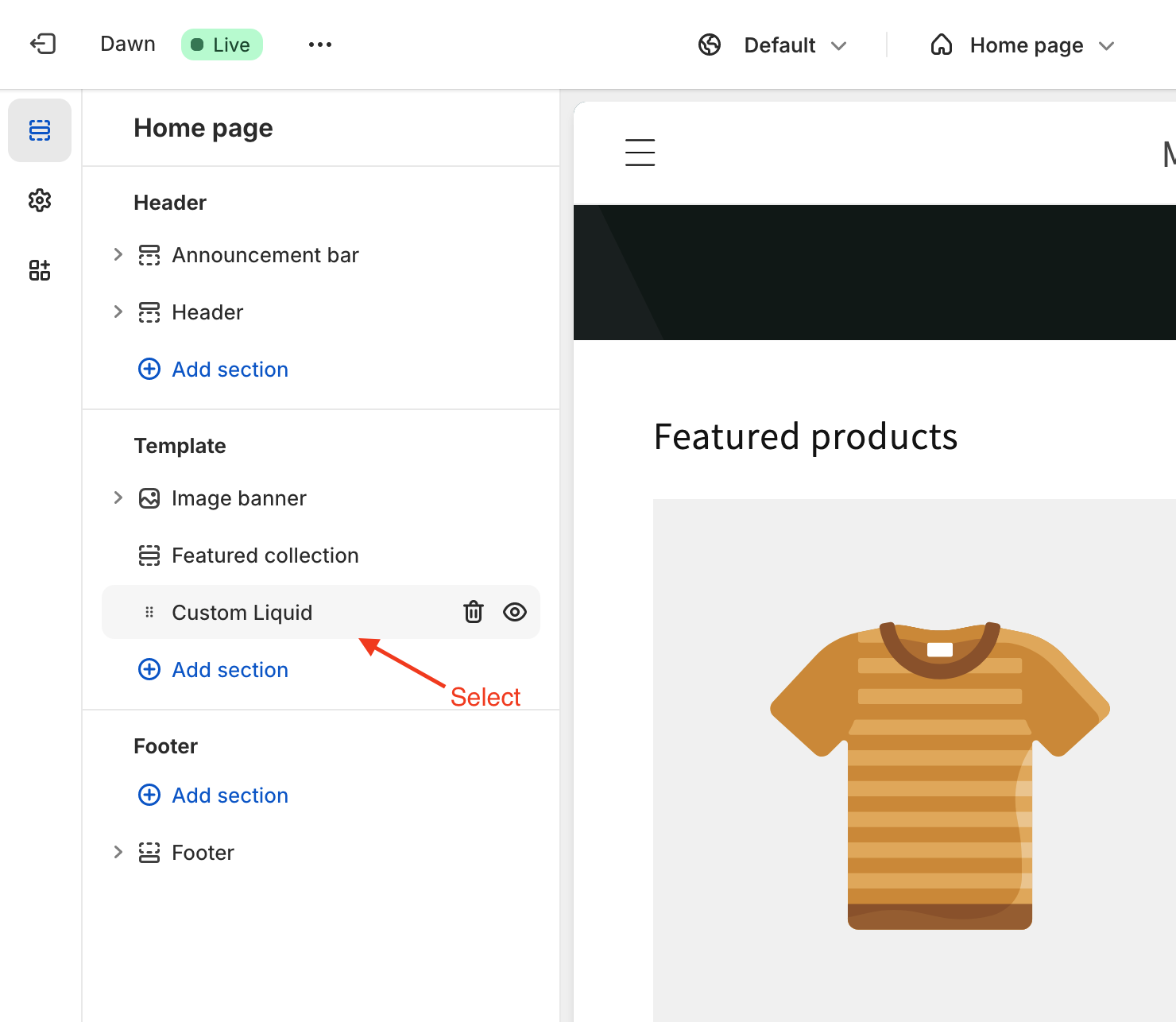Expand the Image banner section
The width and height of the screenshot is (1176, 1022).
[118, 497]
